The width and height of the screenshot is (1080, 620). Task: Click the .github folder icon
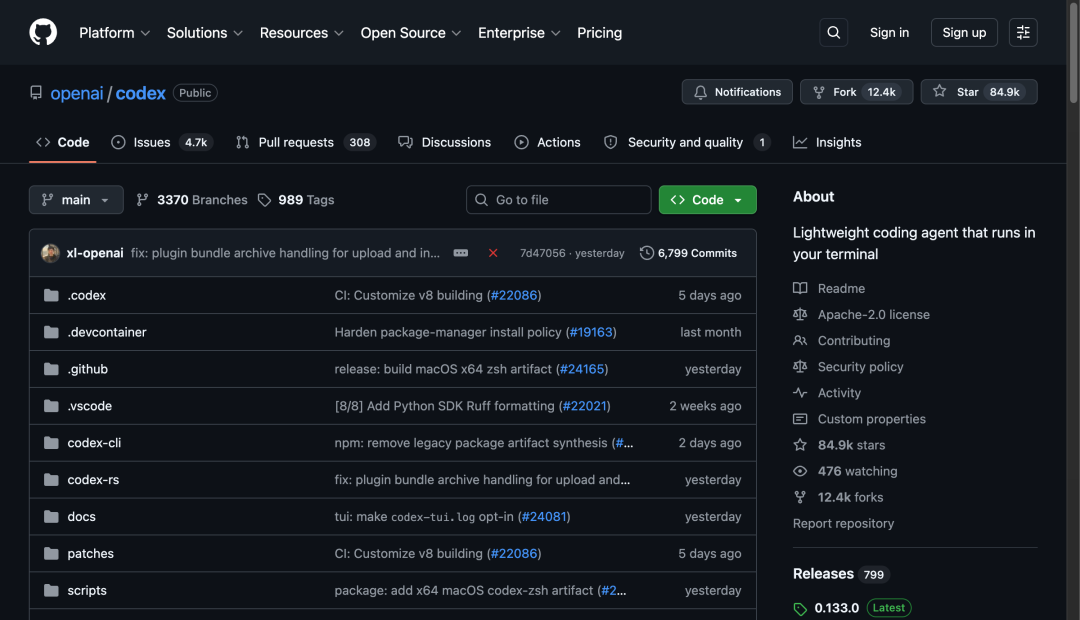[x=51, y=369]
